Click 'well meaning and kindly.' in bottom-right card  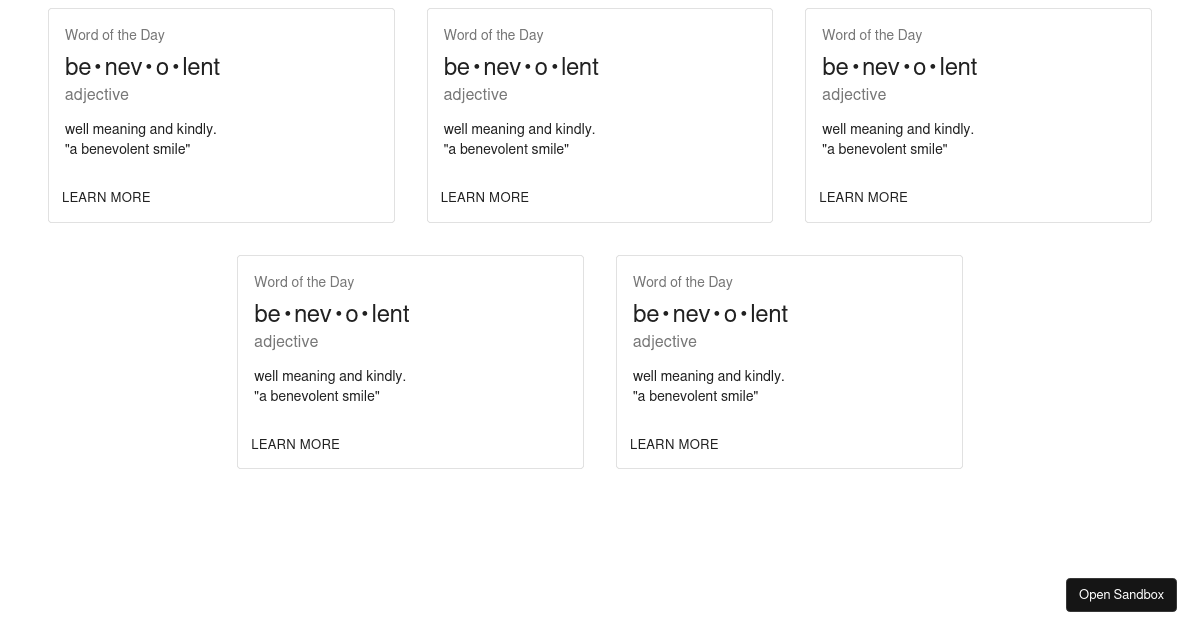click(709, 376)
